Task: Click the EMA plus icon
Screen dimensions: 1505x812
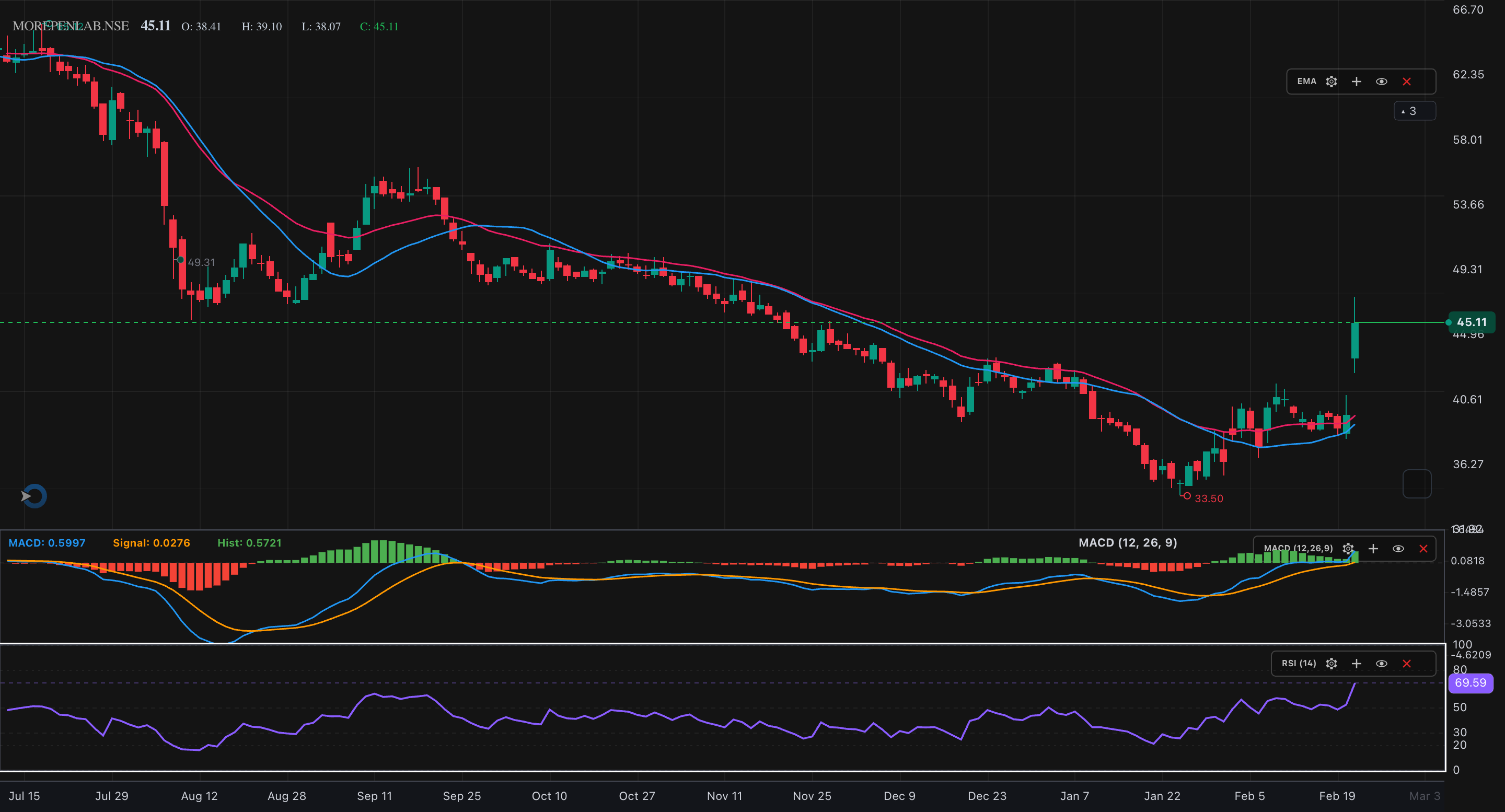Action: point(1356,82)
